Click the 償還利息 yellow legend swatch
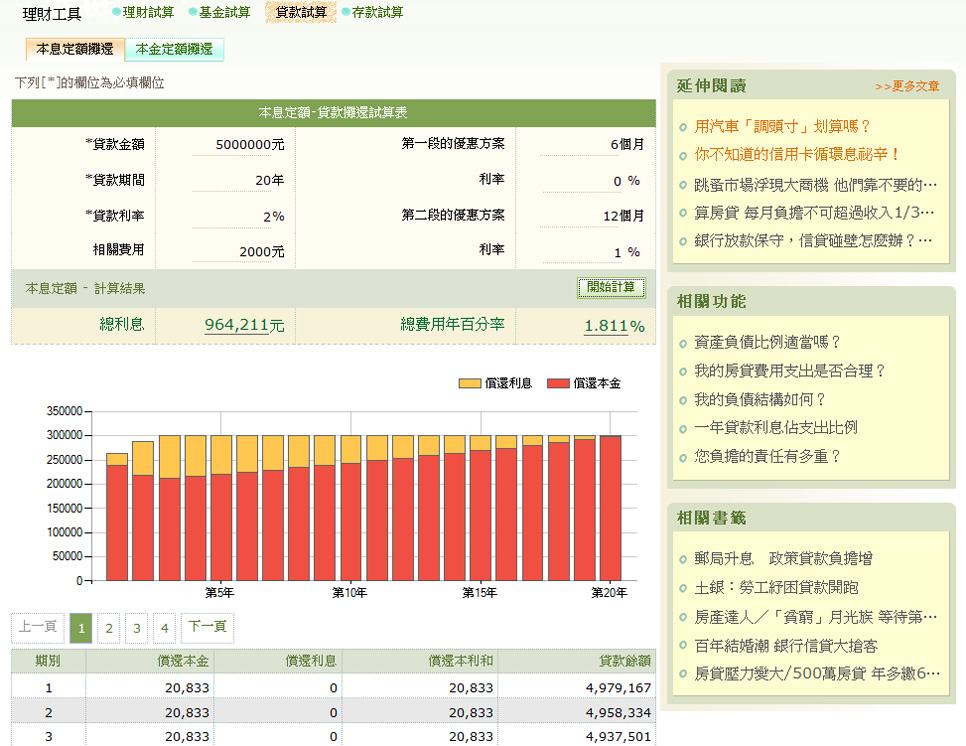The width and height of the screenshot is (966, 746). click(x=469, y=384)
